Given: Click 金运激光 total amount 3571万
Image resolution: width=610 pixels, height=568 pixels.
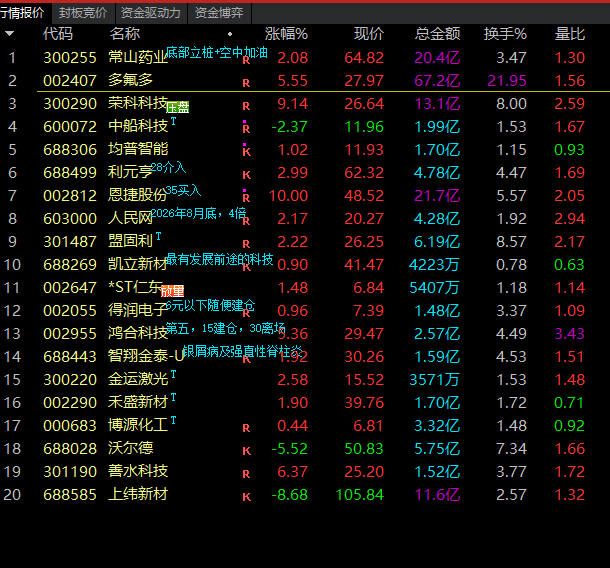Looking at the screenshot, I should 435,379.
